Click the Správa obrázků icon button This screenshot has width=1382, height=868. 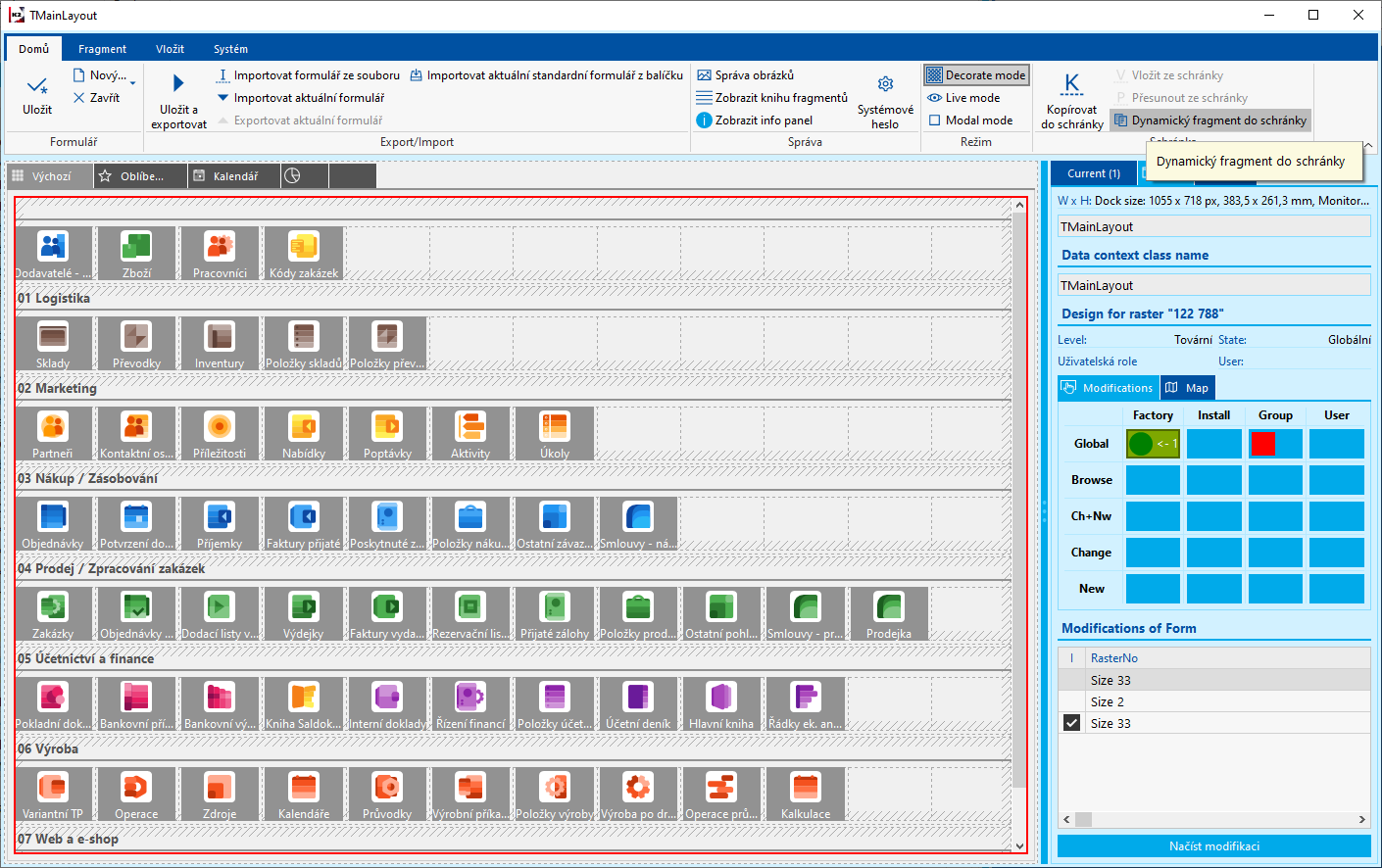[746, 75]
